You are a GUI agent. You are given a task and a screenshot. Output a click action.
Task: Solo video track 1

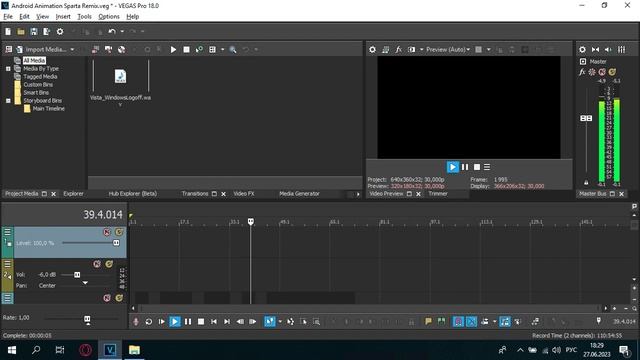(119, 232)
